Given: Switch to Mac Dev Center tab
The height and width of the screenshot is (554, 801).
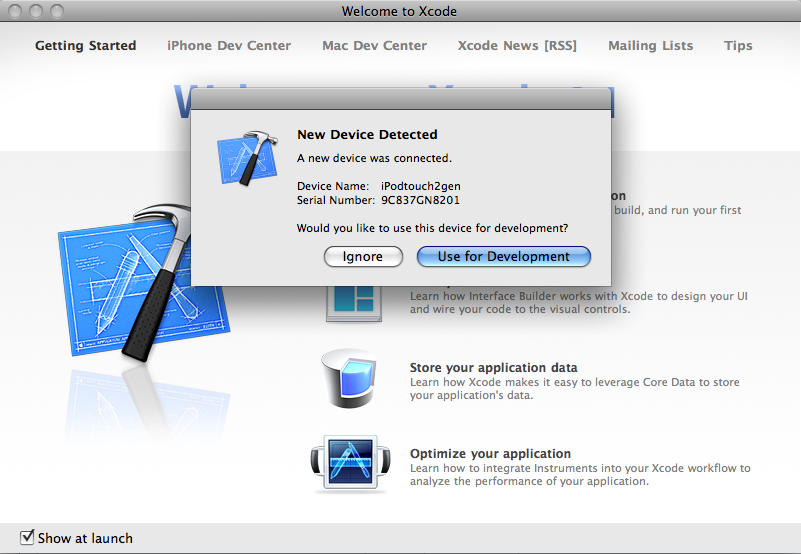Looking at the screenshot, I should point(374,45).
